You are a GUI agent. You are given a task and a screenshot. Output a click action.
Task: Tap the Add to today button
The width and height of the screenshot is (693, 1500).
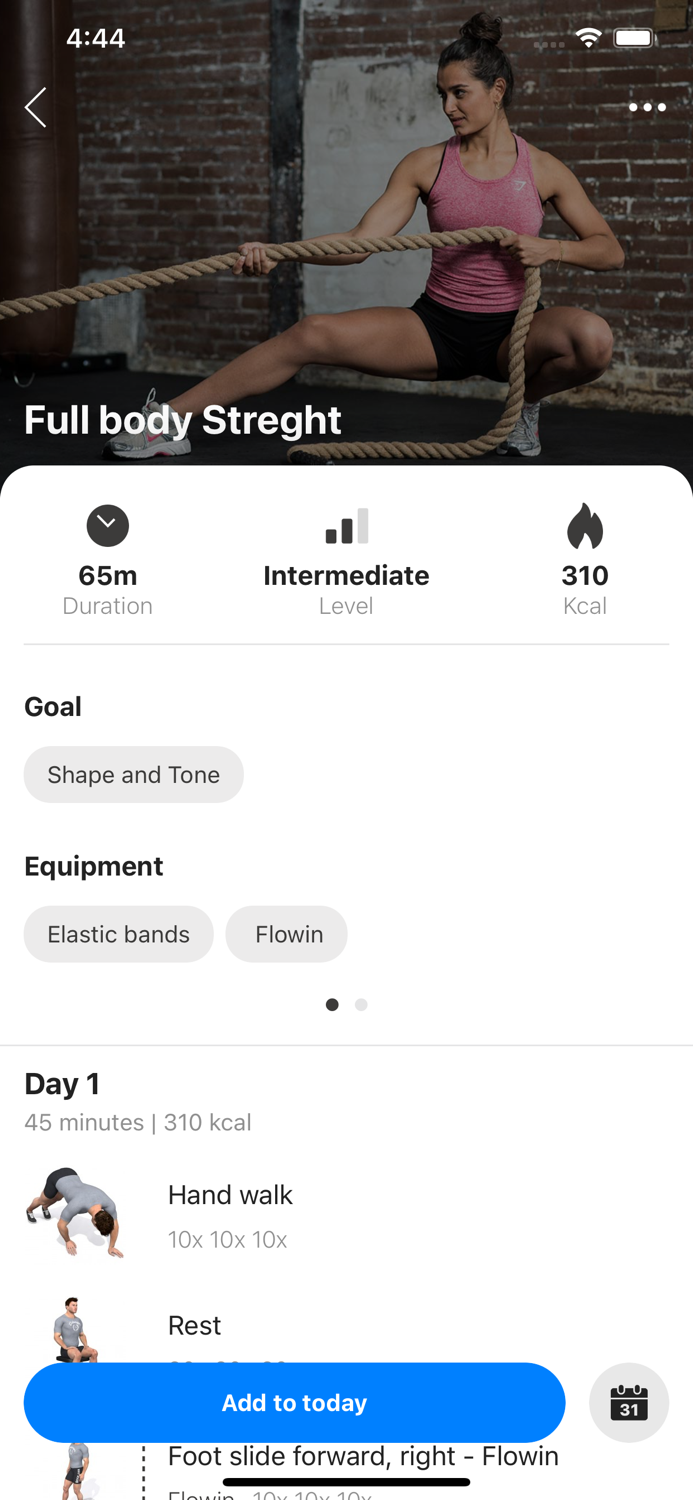click(295, 1402)
